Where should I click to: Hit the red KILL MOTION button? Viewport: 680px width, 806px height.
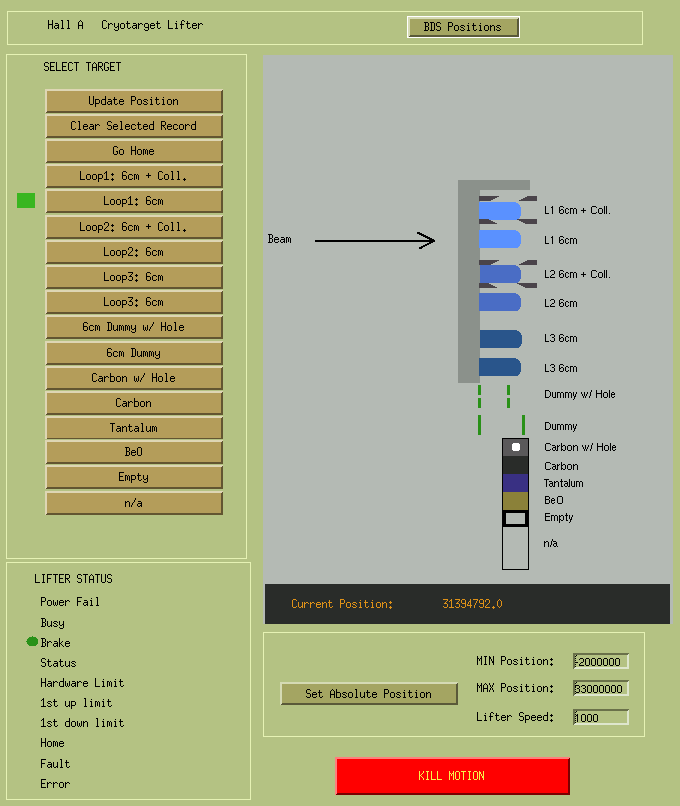tap(452, 776)
